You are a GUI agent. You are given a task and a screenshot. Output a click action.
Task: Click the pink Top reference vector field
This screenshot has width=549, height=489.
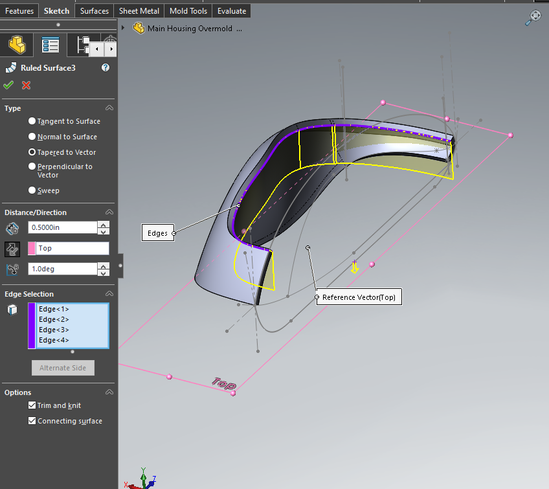click(69, 248)
